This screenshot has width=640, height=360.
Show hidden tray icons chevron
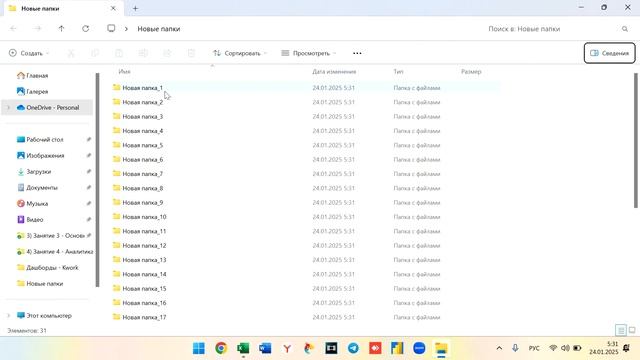499,348
